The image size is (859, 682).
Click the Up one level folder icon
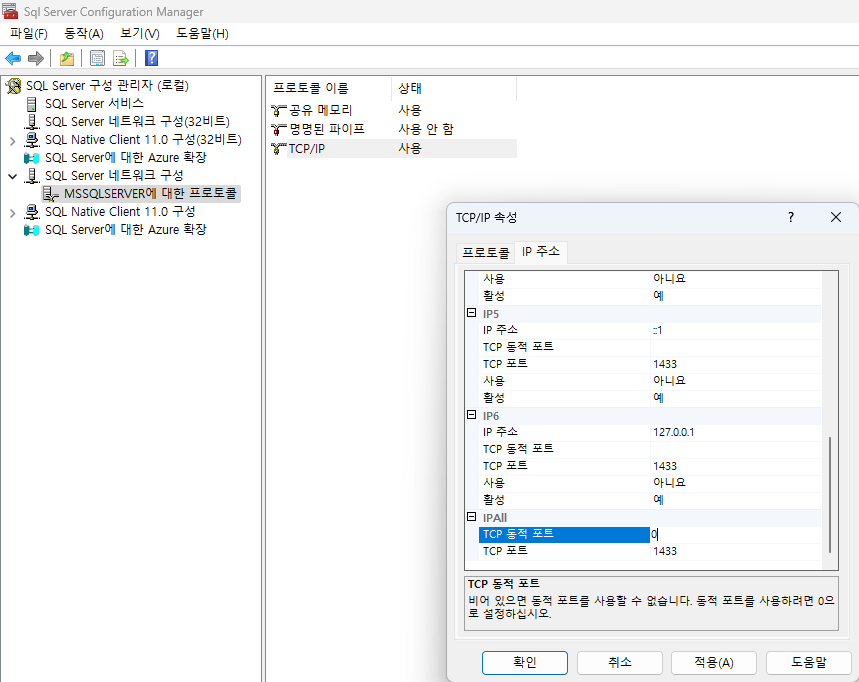(67, 58)
